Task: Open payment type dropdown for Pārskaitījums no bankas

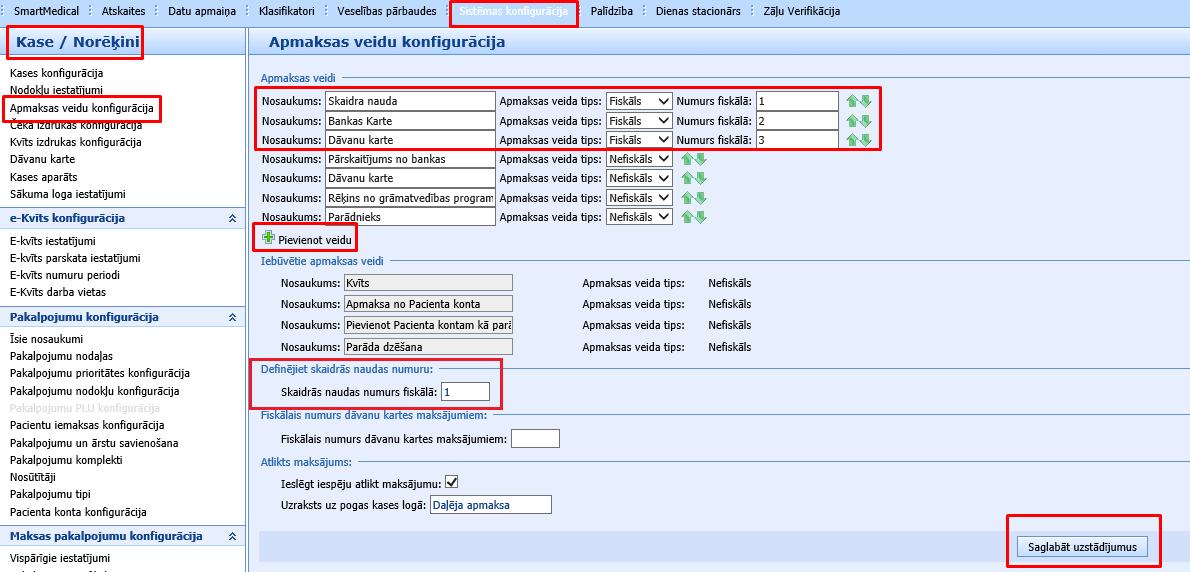Action: [x=639, y=159]
